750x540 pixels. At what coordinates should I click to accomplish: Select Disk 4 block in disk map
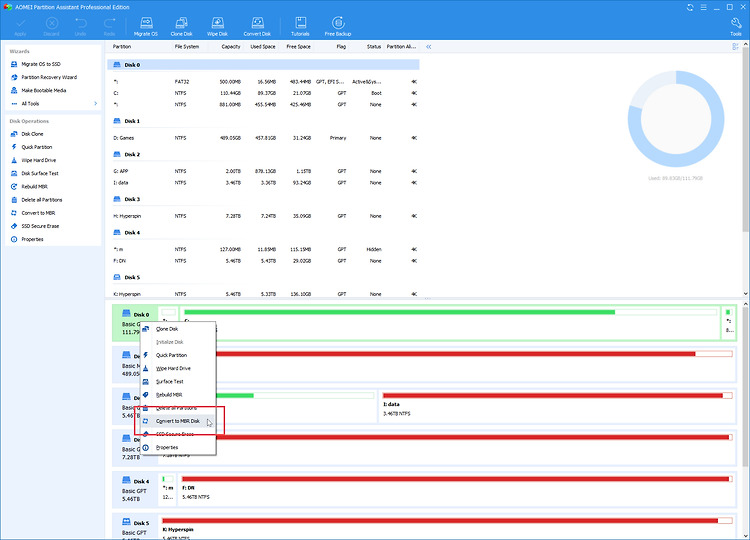click(x=135, y=490)
